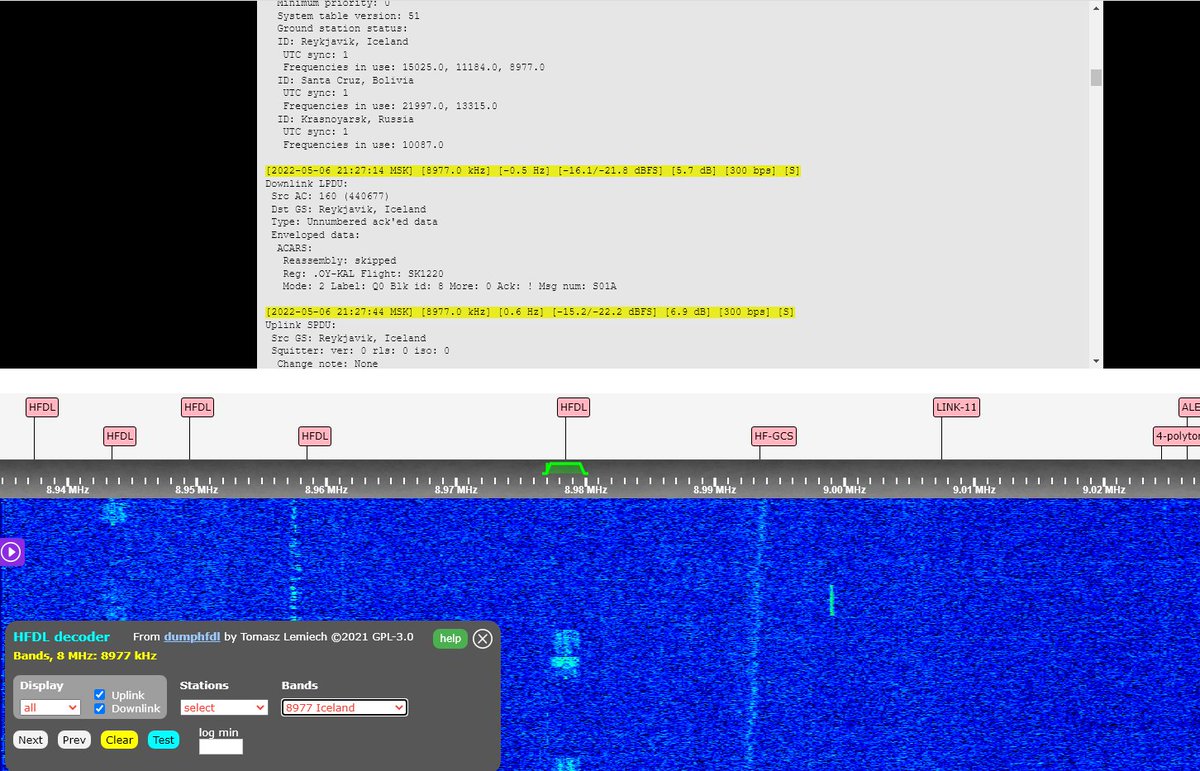Image resolution: width=1200 pixels, height=771 pixels.
Task: Focus the log min input field
Action: tap(221, 746)
